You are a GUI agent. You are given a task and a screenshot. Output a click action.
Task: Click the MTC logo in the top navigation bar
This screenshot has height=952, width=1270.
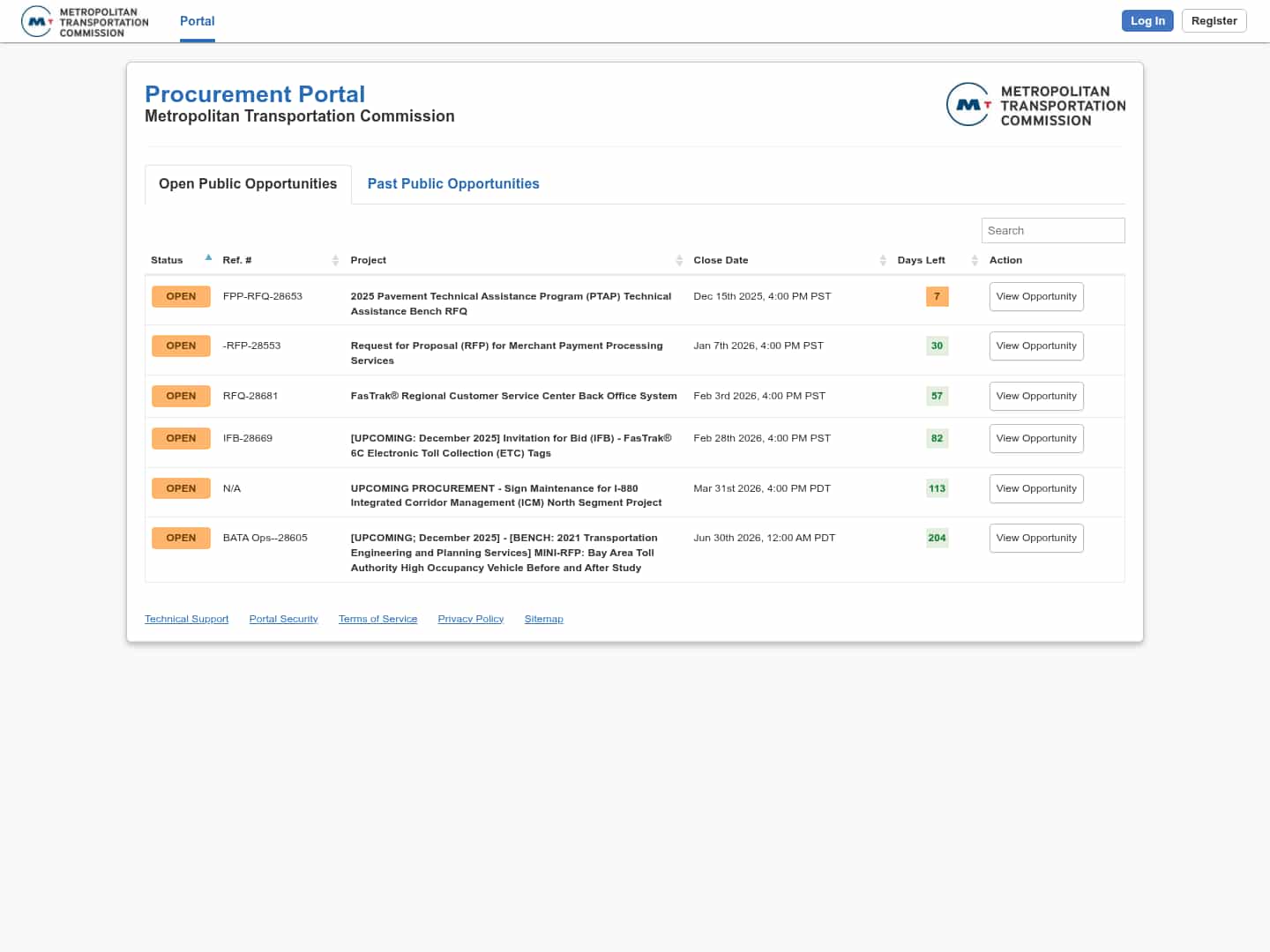[x=85, y=22]
